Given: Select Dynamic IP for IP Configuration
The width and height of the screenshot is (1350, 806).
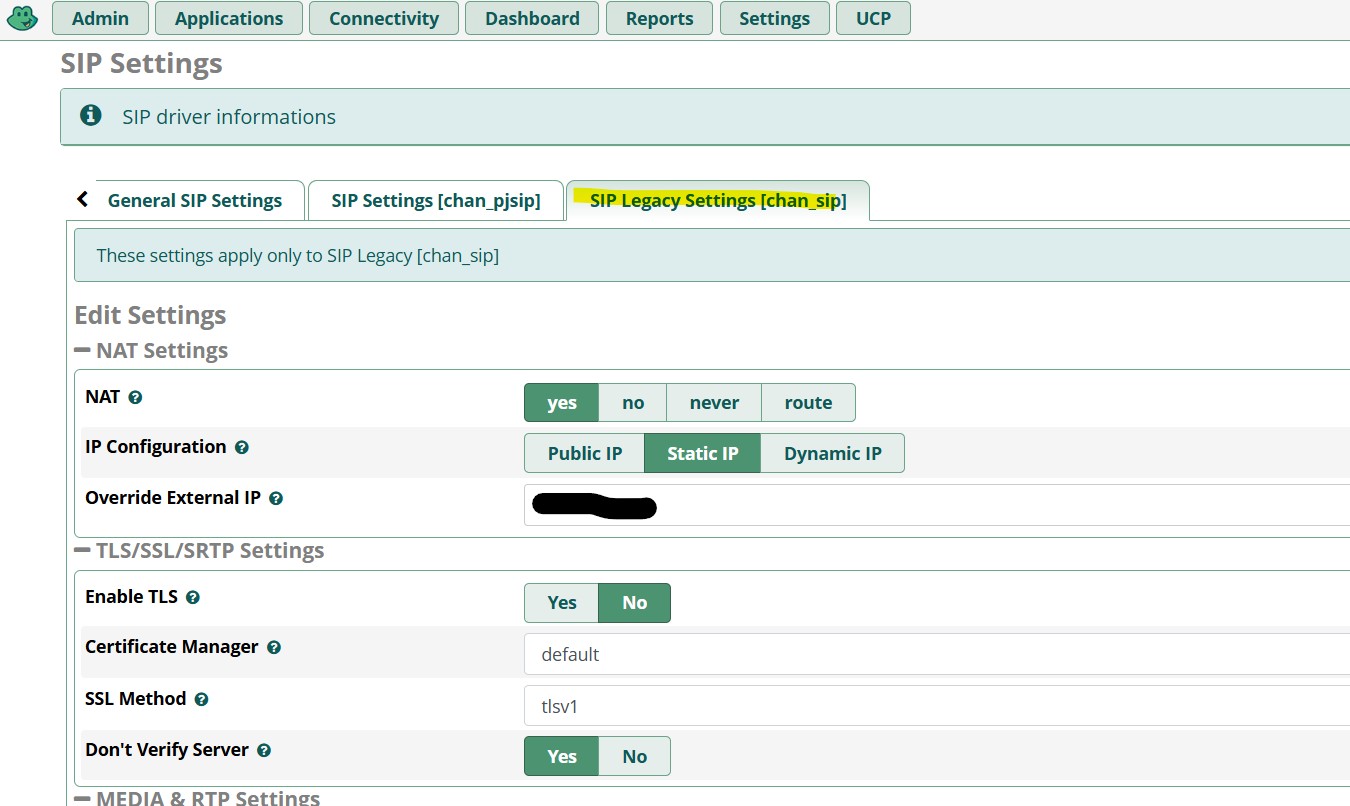Looking at the screenshot, I should (832, 453).
